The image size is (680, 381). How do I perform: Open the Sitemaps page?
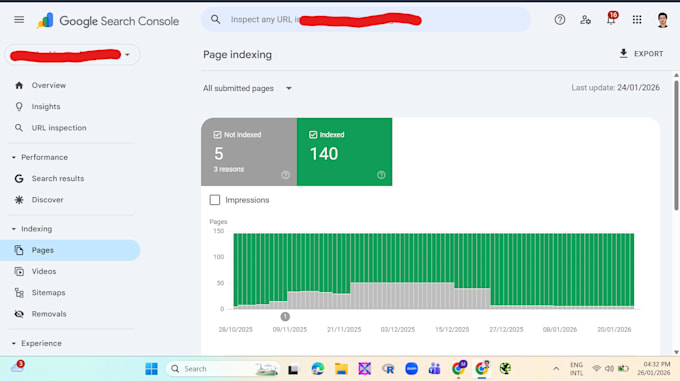pyautogui.click(x=70, y=293)
